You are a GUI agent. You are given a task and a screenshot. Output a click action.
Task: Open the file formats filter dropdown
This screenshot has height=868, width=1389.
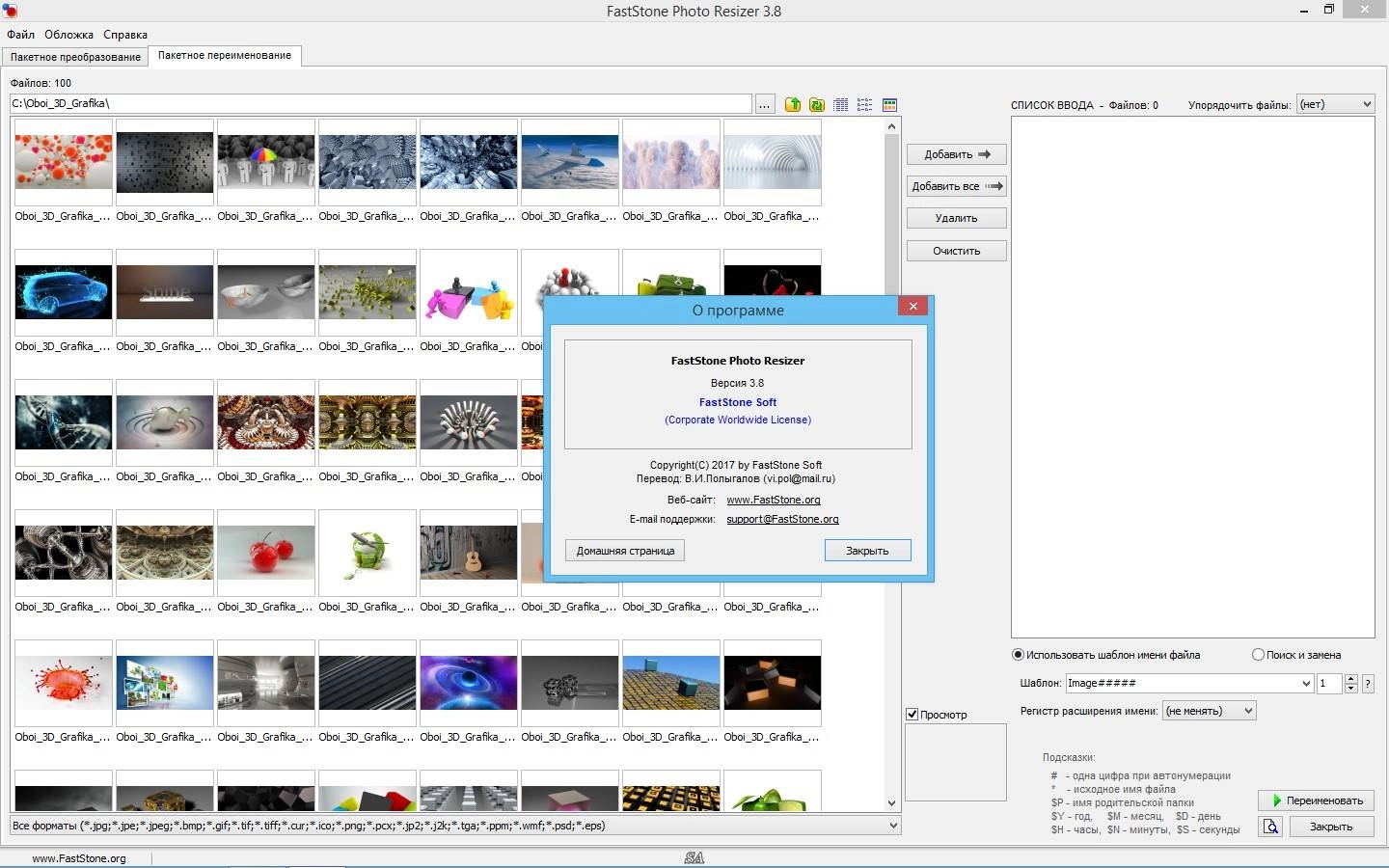[x=455, y=826]
